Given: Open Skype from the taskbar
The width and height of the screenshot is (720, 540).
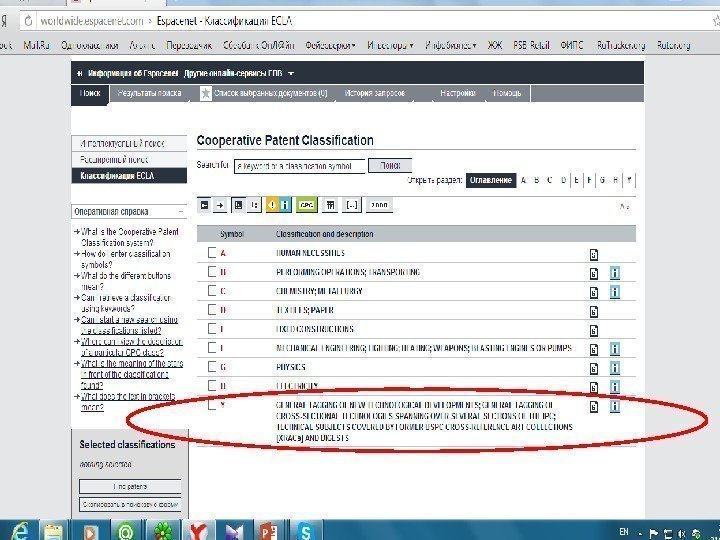Looking at the screenshot, I should click(x=305, y=531).
